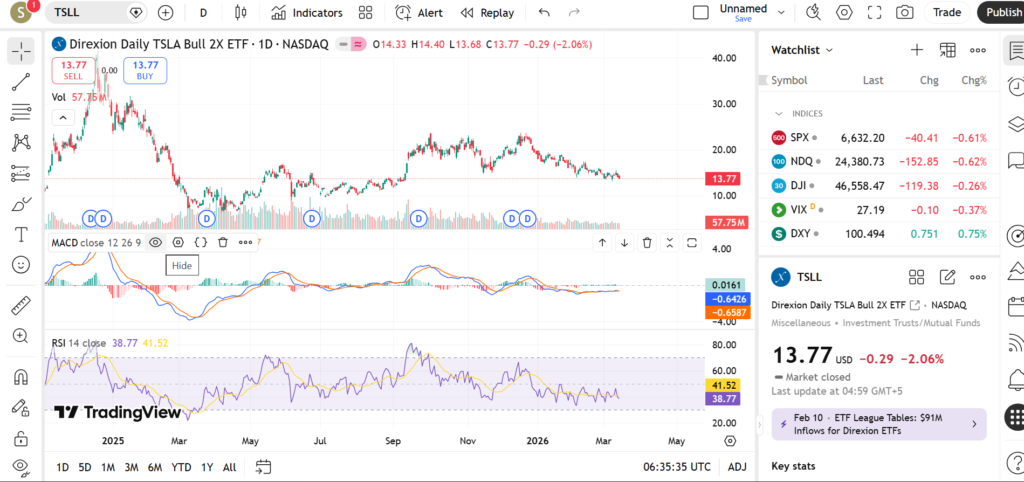Delete the MACD indicator with trash icon
Viewport: 1024px width, 482px height.
click(x=223, y=242)
